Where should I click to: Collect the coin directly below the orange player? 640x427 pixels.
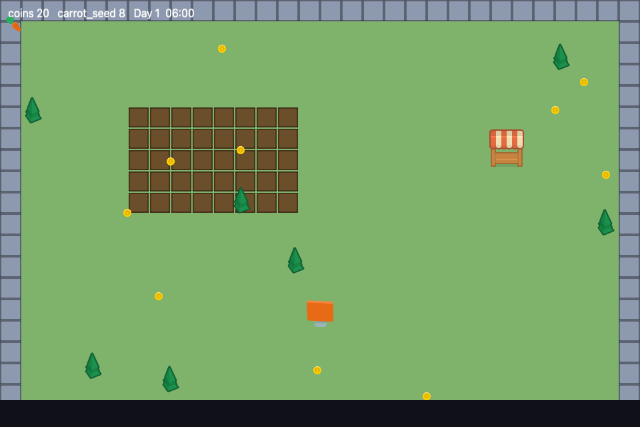tap(317, 370)
